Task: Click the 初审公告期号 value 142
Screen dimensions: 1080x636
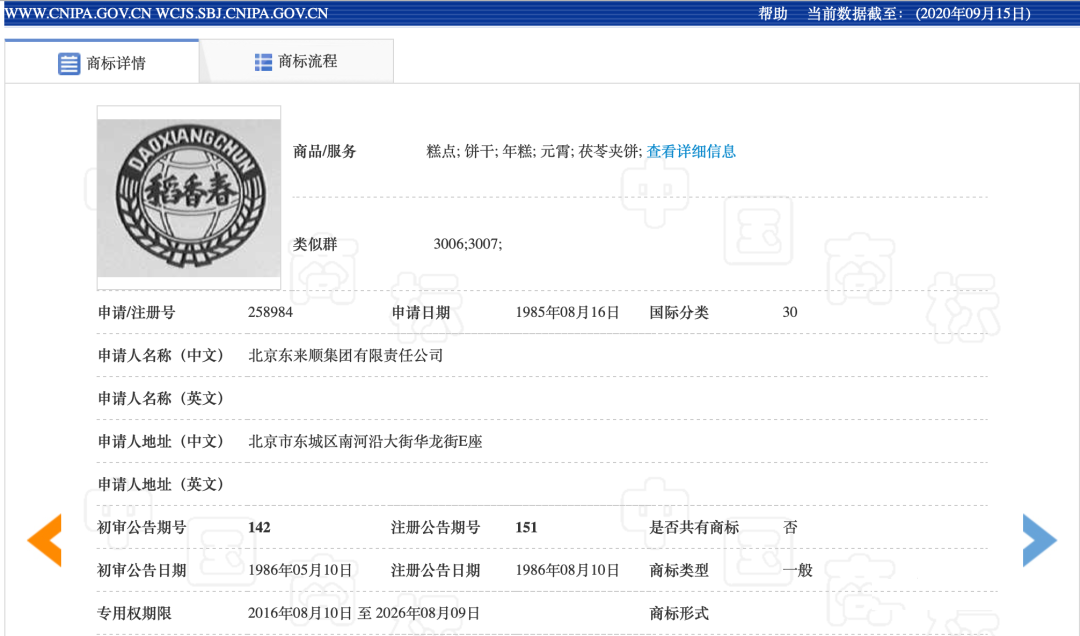Action: tap(259, 528)
